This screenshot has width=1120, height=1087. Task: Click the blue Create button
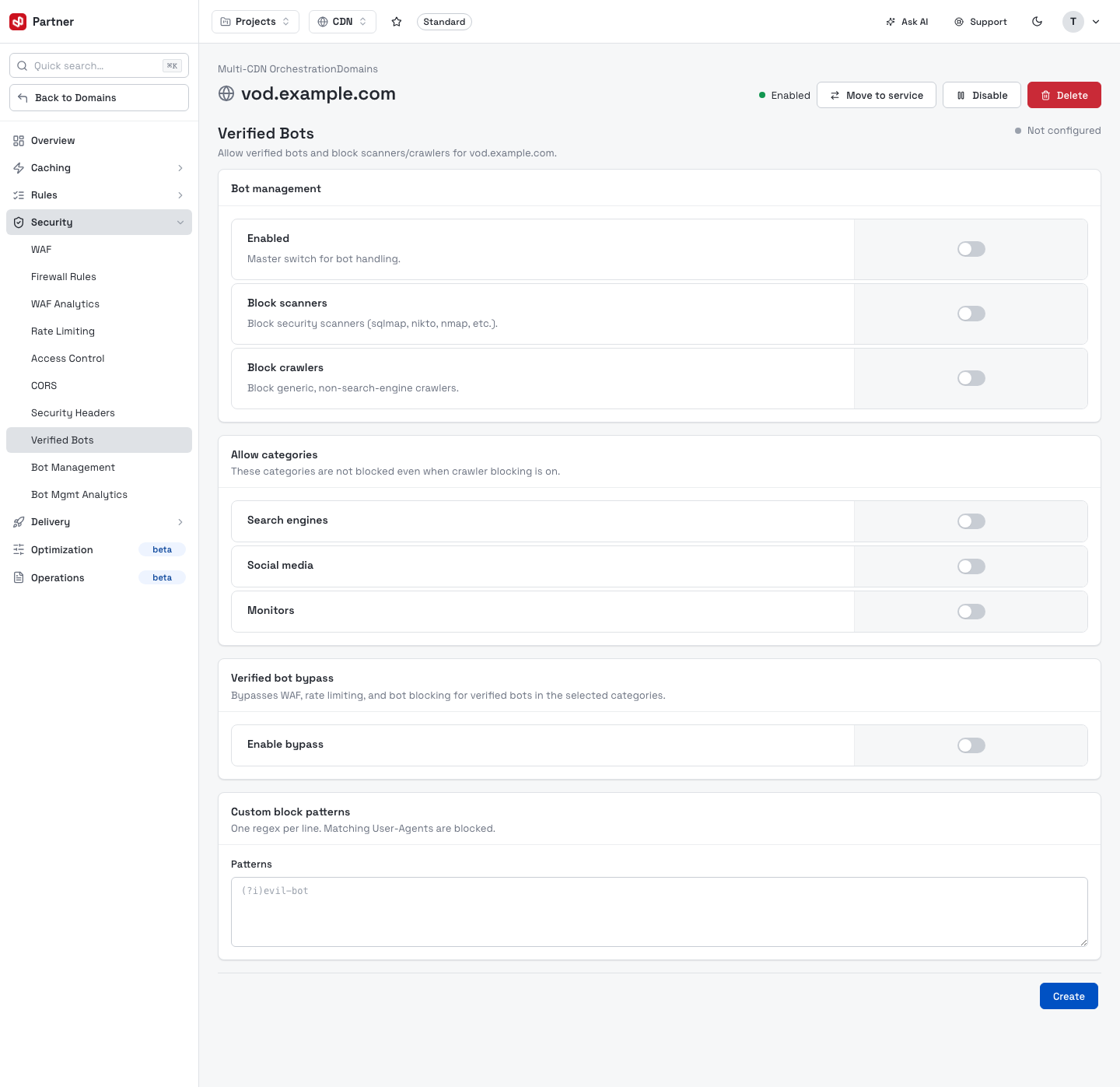click(1069, 996)
